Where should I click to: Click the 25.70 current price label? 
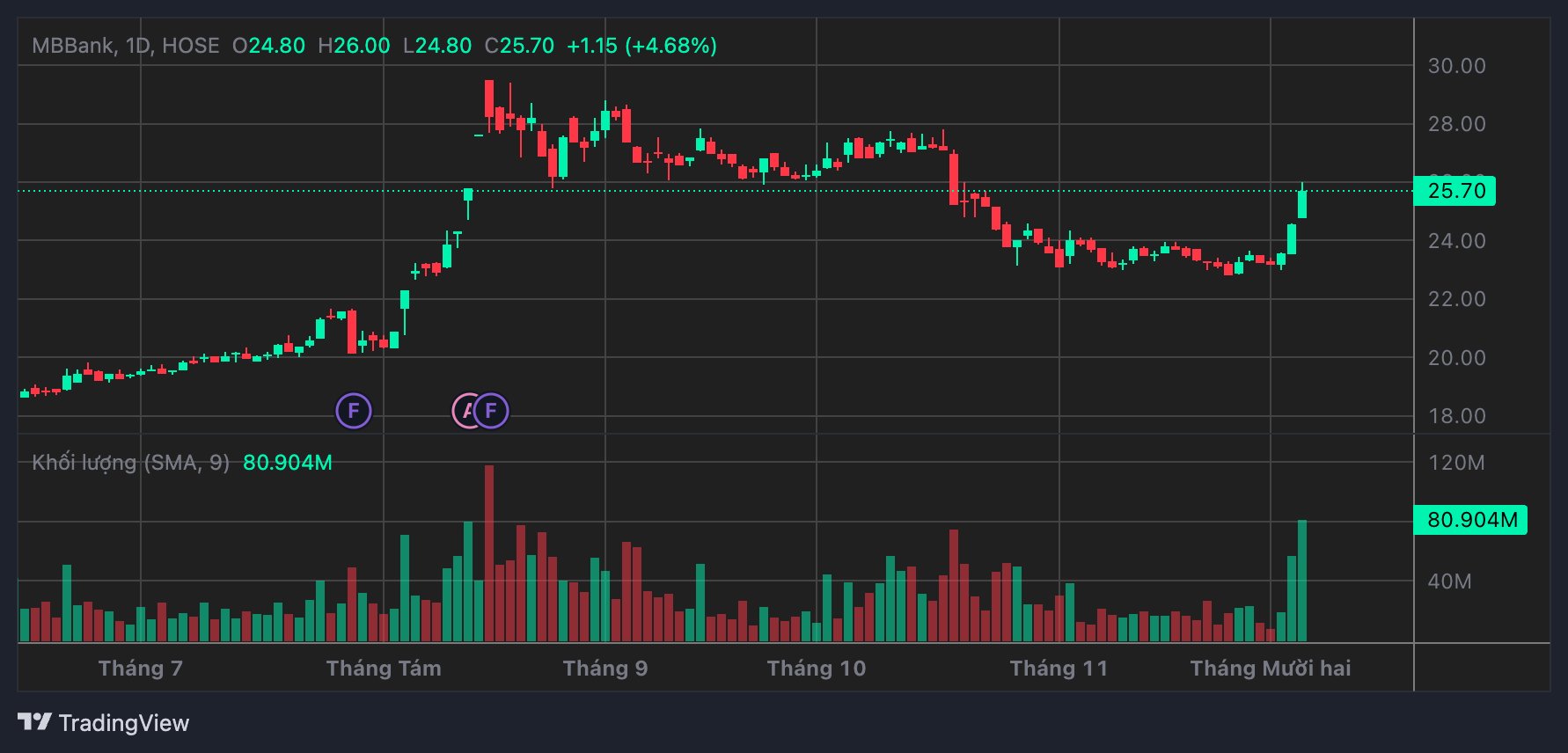coord(1454,191)
